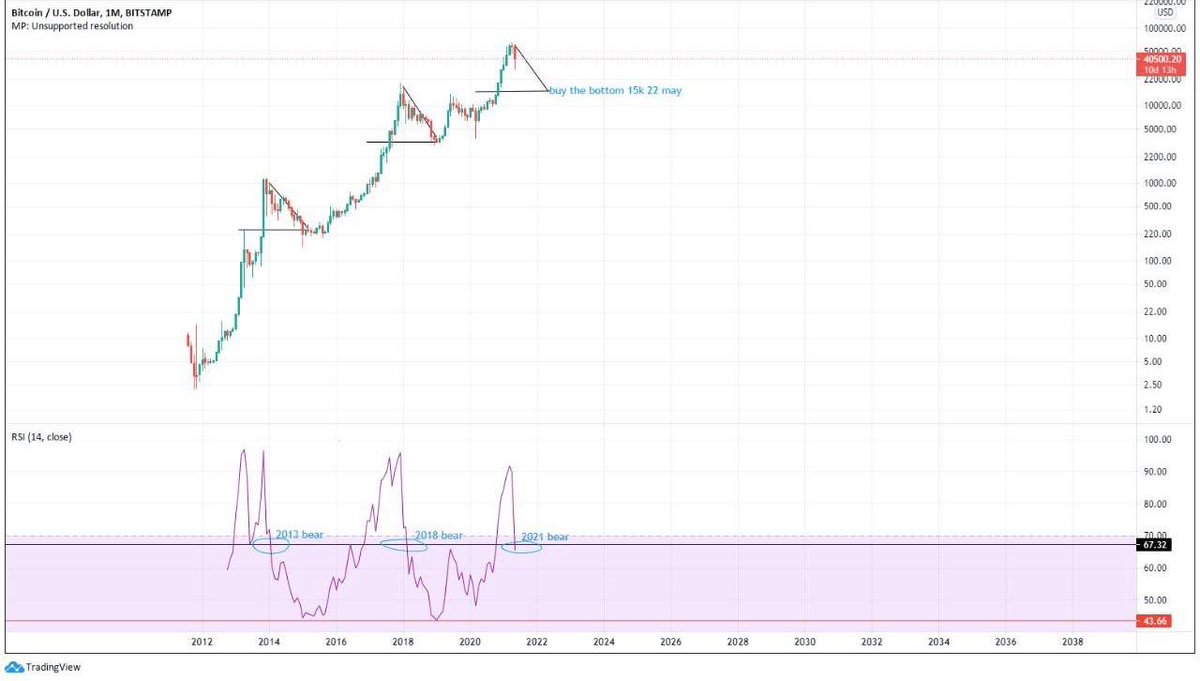
Task: Click the 2030 label on time axis
Action: [x=805, y=642]
